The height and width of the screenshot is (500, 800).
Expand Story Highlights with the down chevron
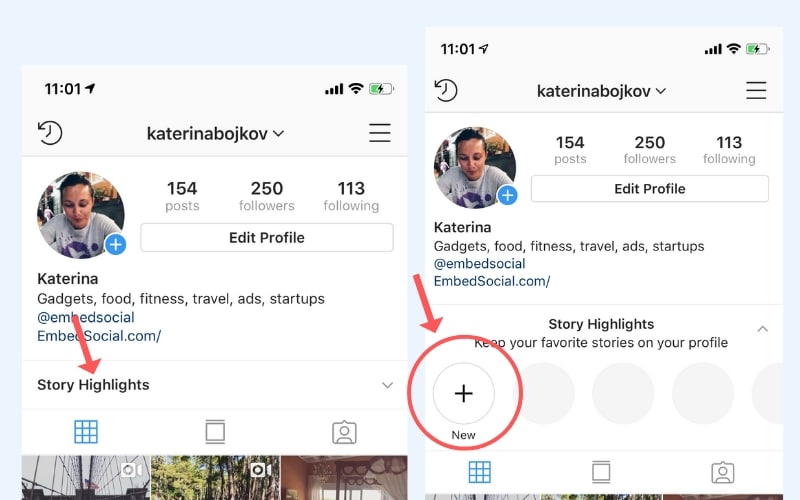click(x=388, y=385)
